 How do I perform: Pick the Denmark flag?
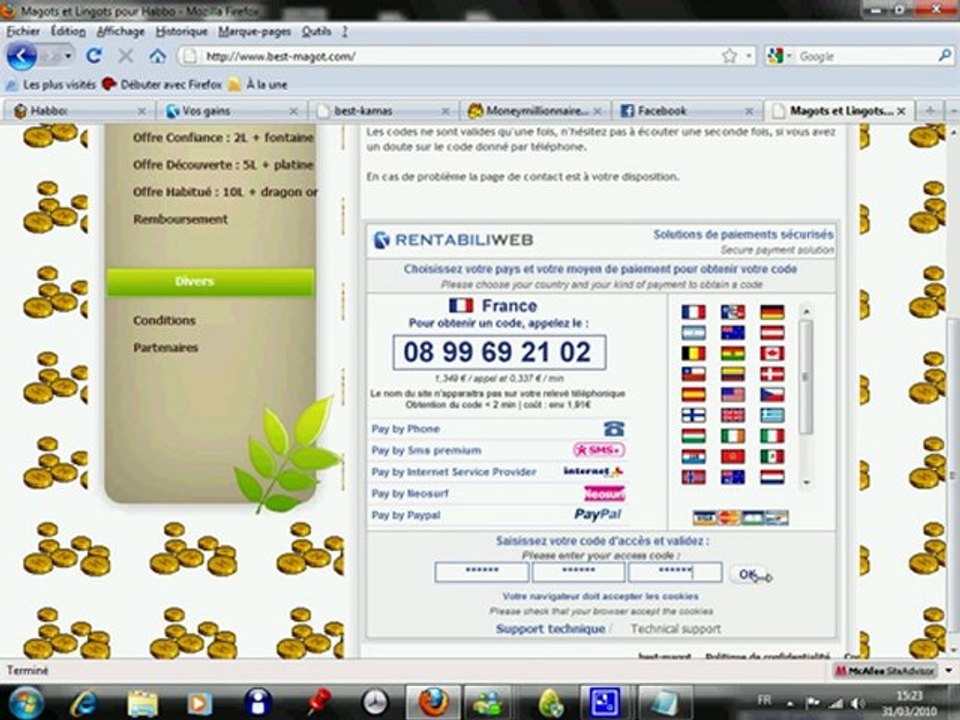[x=772, y=374]
